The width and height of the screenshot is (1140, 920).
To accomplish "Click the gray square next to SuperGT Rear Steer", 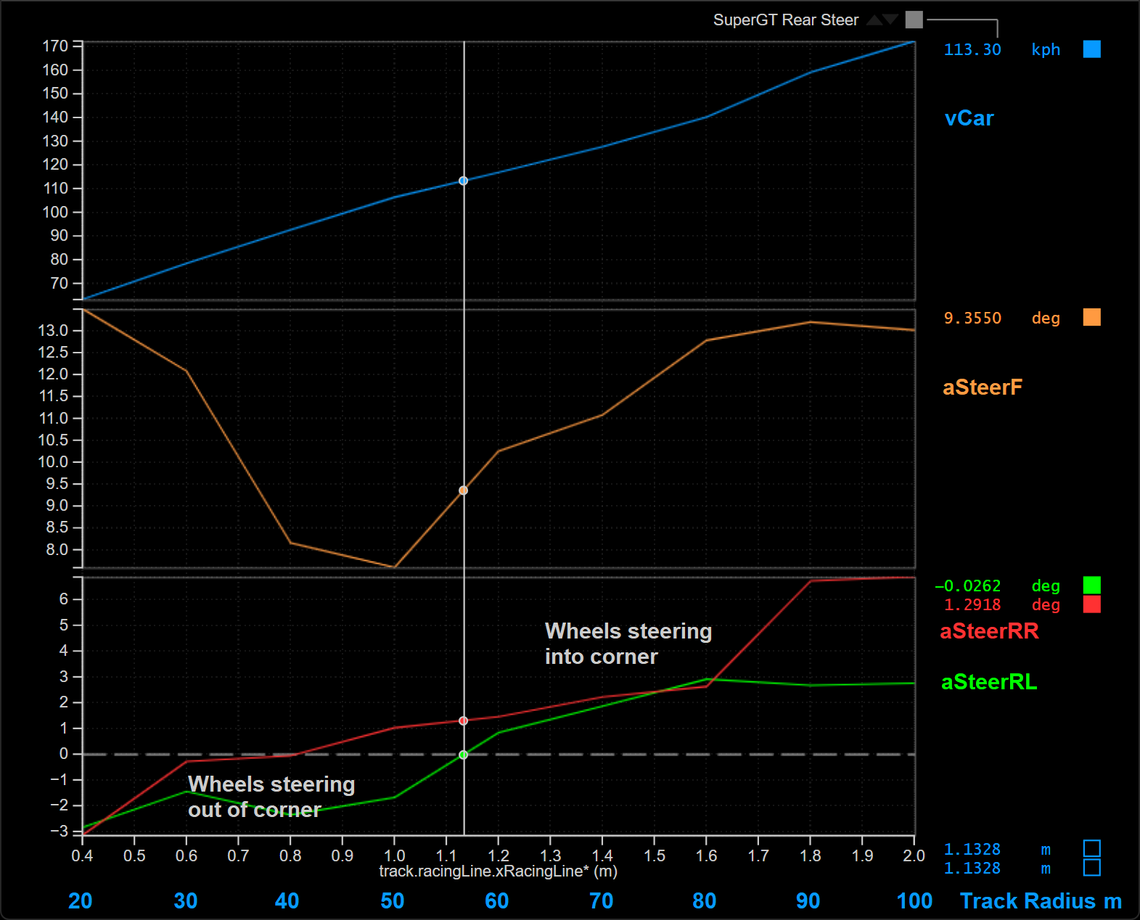I will tap(913, 19).
